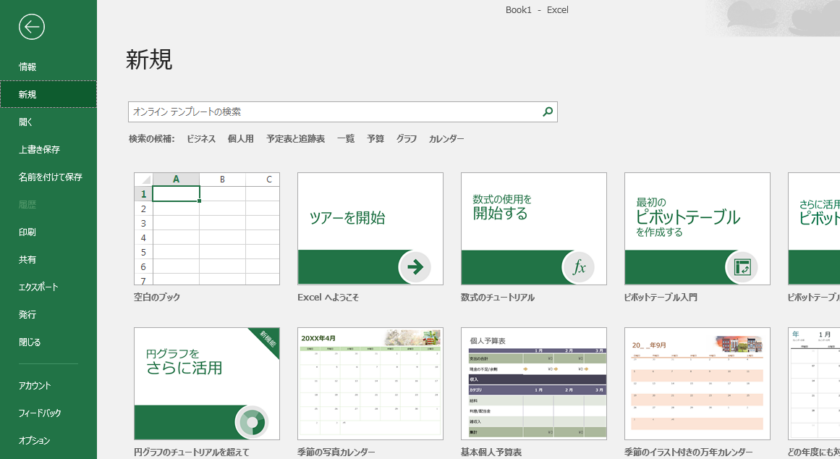
Task: Click the Excel へようこそ label
Action: pos(328,297)
